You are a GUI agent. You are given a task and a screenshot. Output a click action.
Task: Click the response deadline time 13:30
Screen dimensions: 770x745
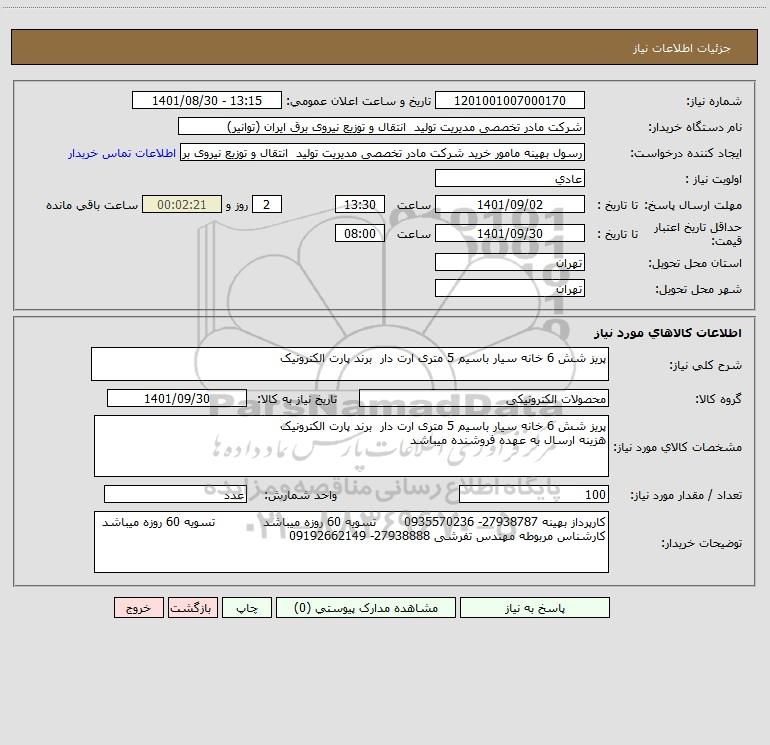pos(359,204)
